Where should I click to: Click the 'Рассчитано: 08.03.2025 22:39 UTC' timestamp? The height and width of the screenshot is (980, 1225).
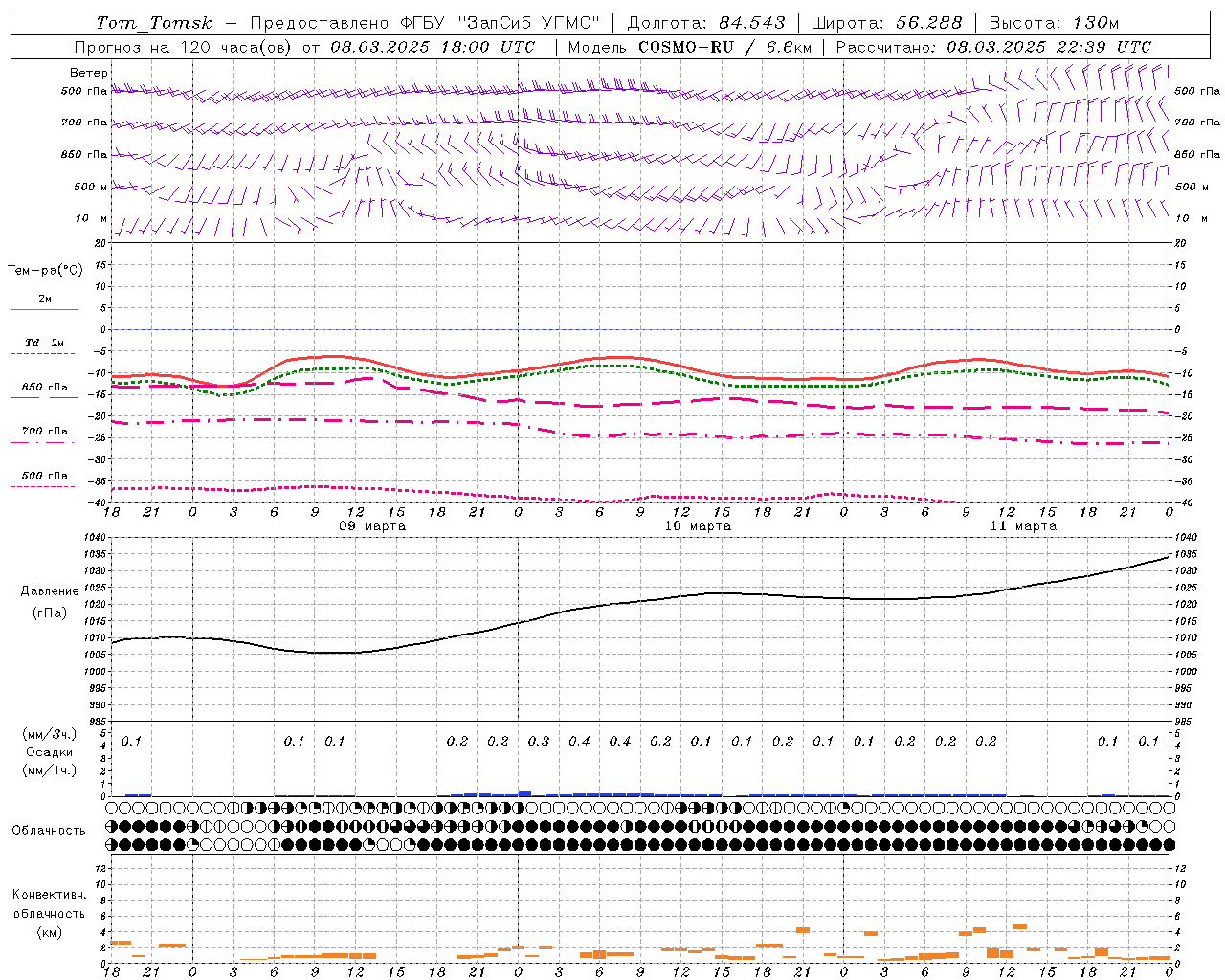pyautogui.click(x=993, y=47)
